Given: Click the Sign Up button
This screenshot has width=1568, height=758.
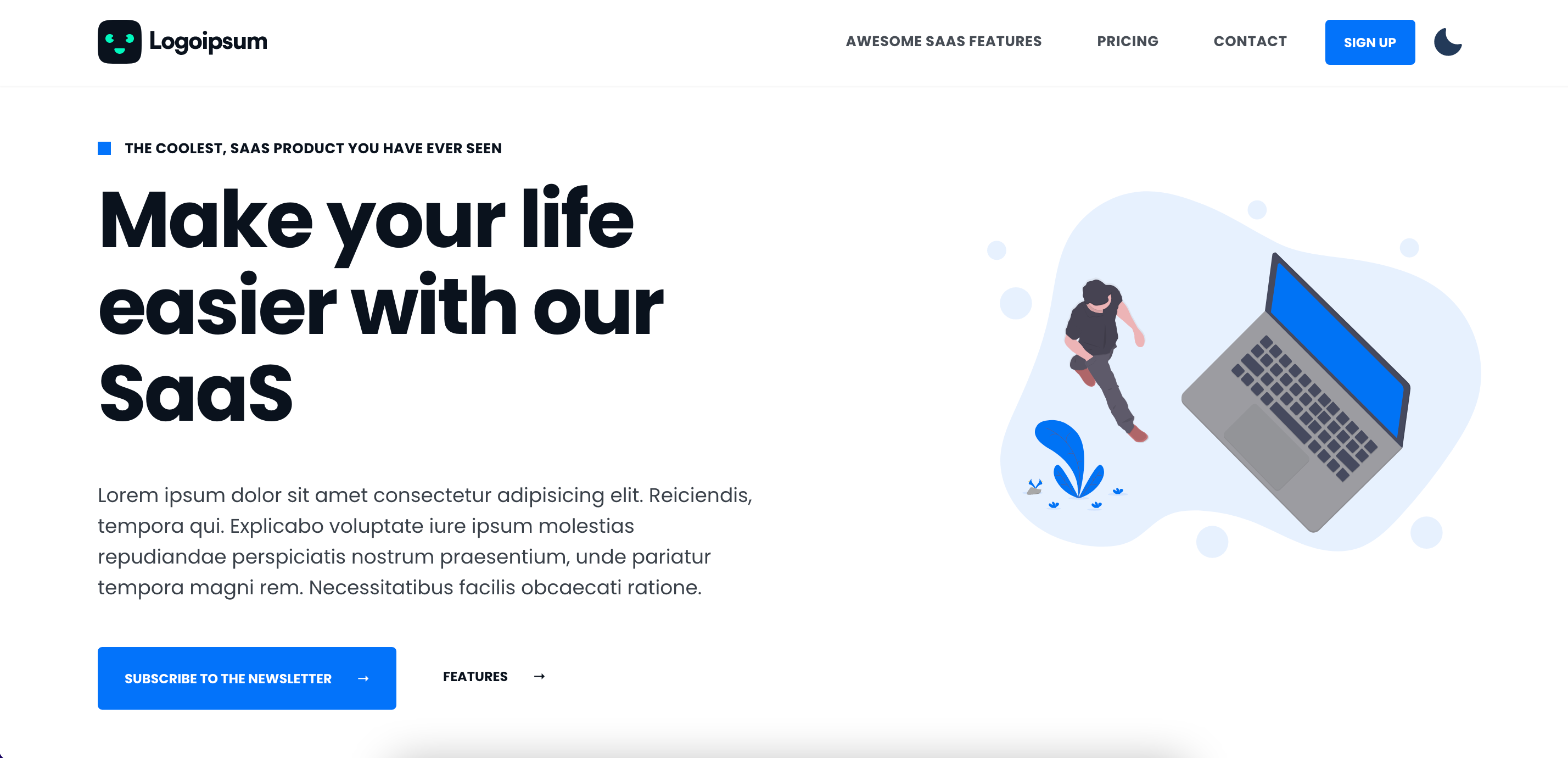Looking at the screenshot, I should pyautogui.click(x=1370, y=42).
